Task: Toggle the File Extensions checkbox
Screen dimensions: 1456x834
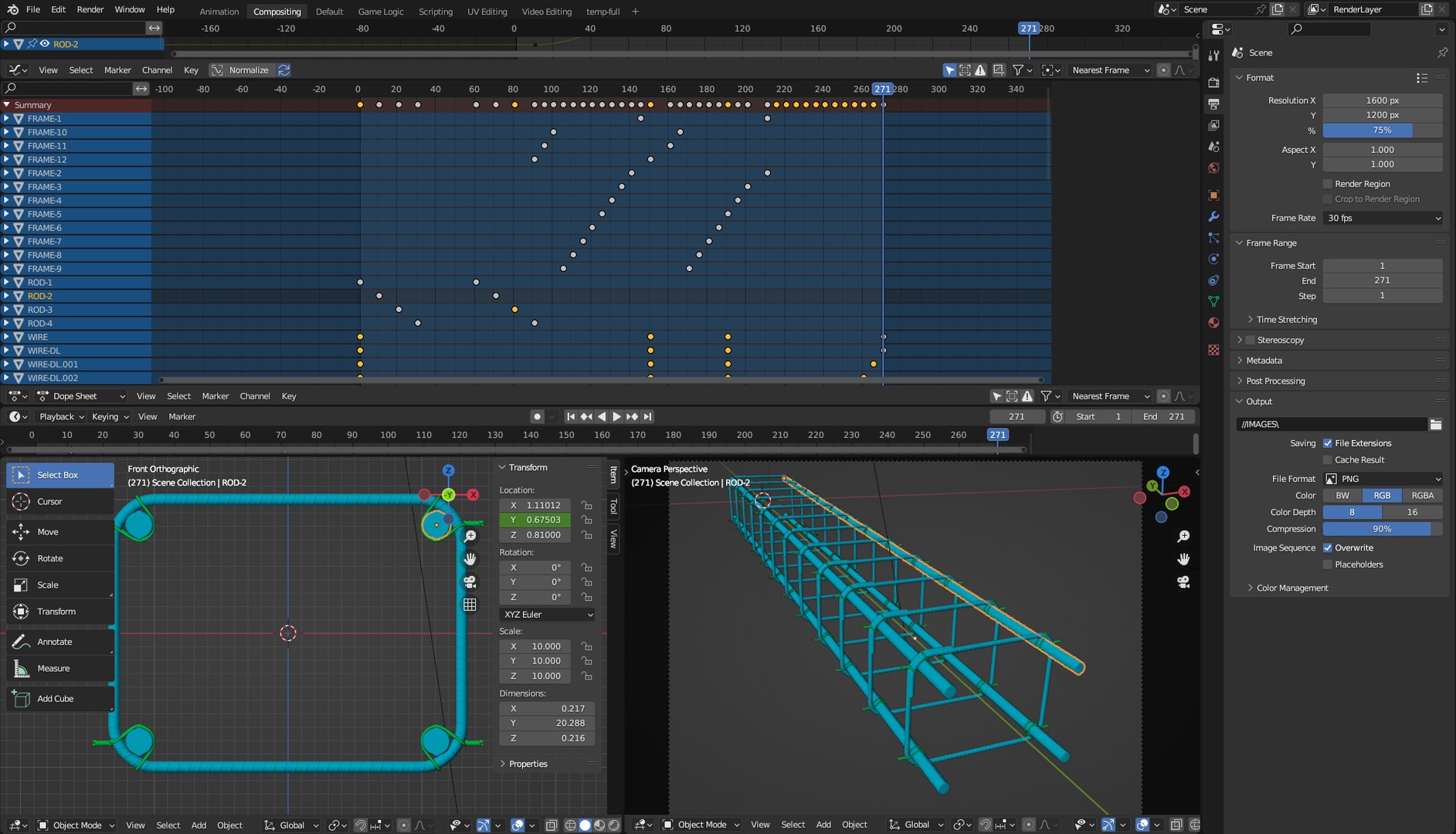Action: (x=1328, y=443)
